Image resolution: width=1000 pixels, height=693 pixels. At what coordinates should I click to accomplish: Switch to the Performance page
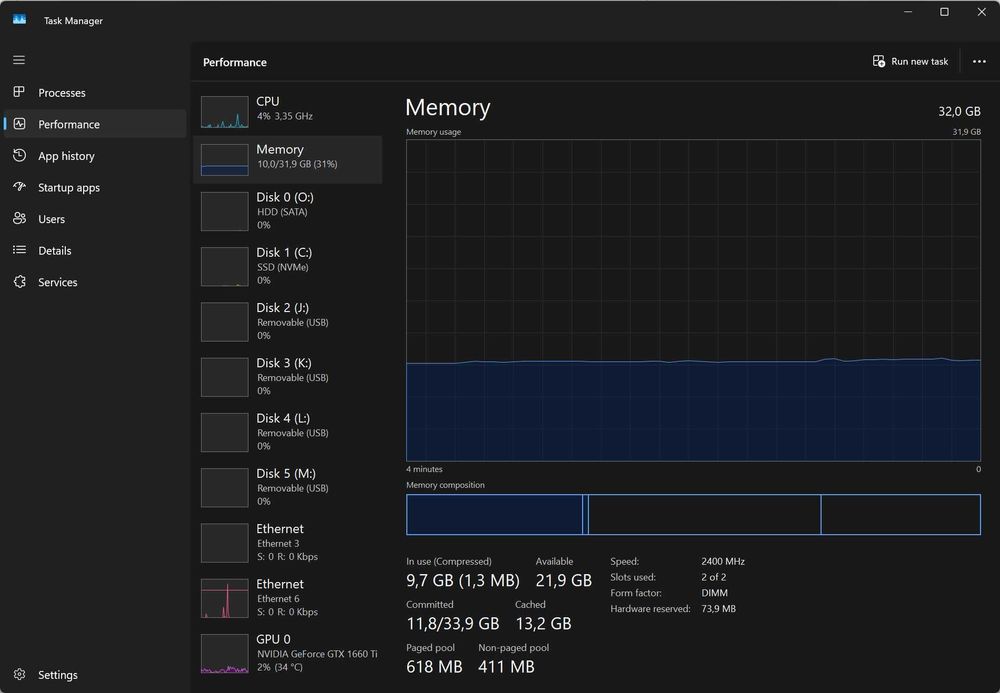[x=95, y=124]
